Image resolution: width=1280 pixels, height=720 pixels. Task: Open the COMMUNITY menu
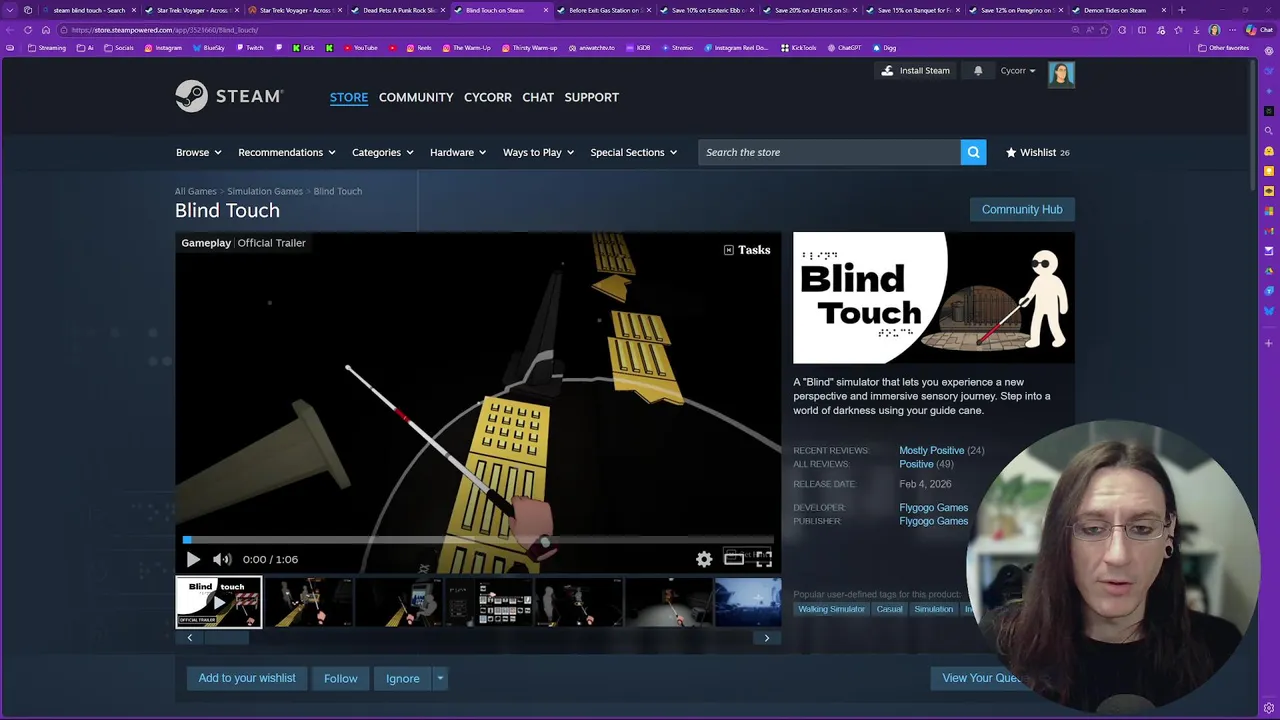click(x=416, y=97)
